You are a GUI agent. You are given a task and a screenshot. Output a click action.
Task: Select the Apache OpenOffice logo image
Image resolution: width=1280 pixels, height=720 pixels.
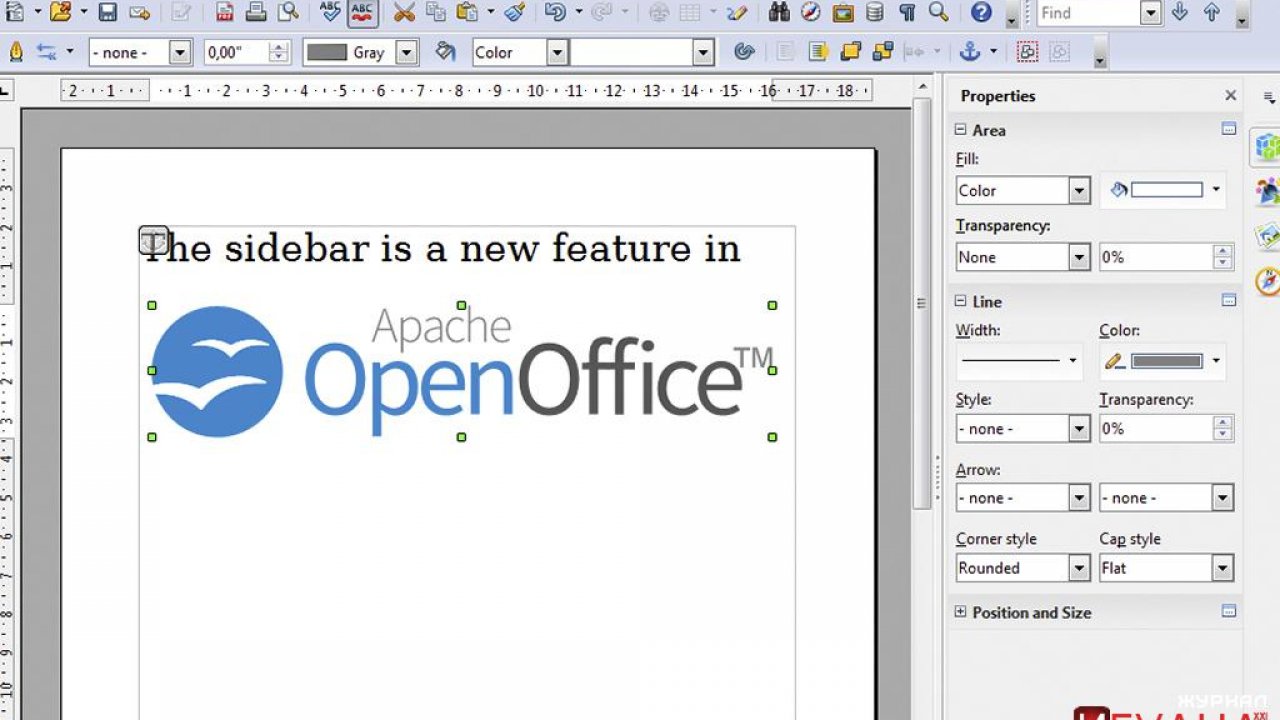tap(462, 371)
